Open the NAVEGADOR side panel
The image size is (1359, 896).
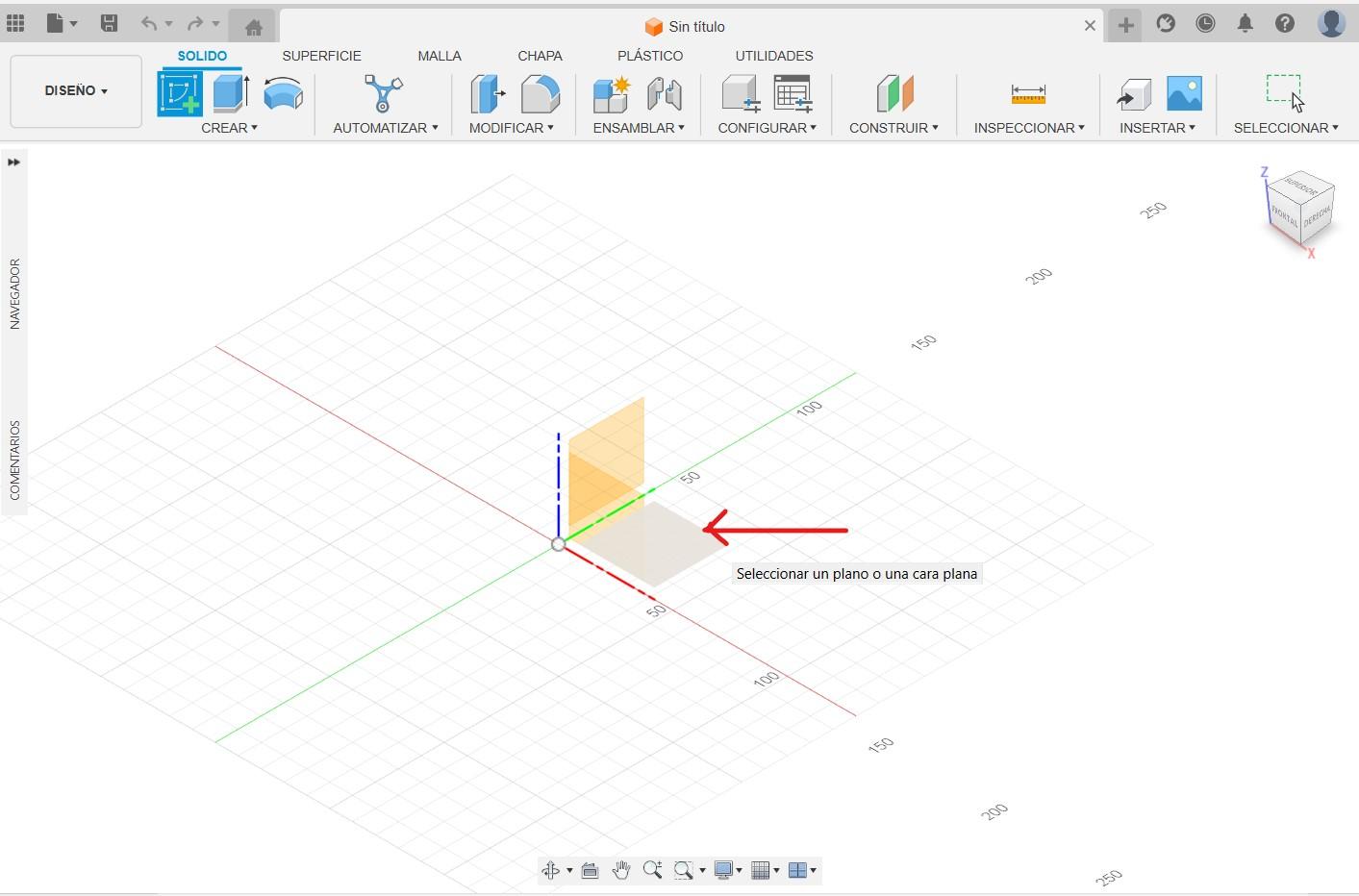pos(14,293)
